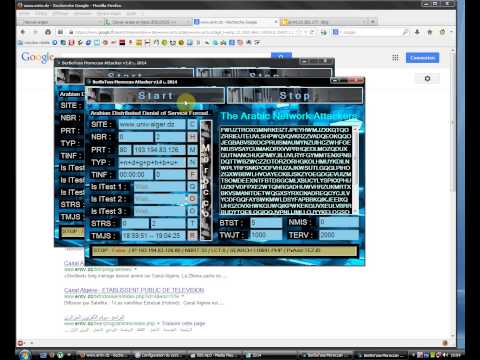This screenshot has height=360, width=480.
Task: Click the second TINF input field
Action: point(170,175)
